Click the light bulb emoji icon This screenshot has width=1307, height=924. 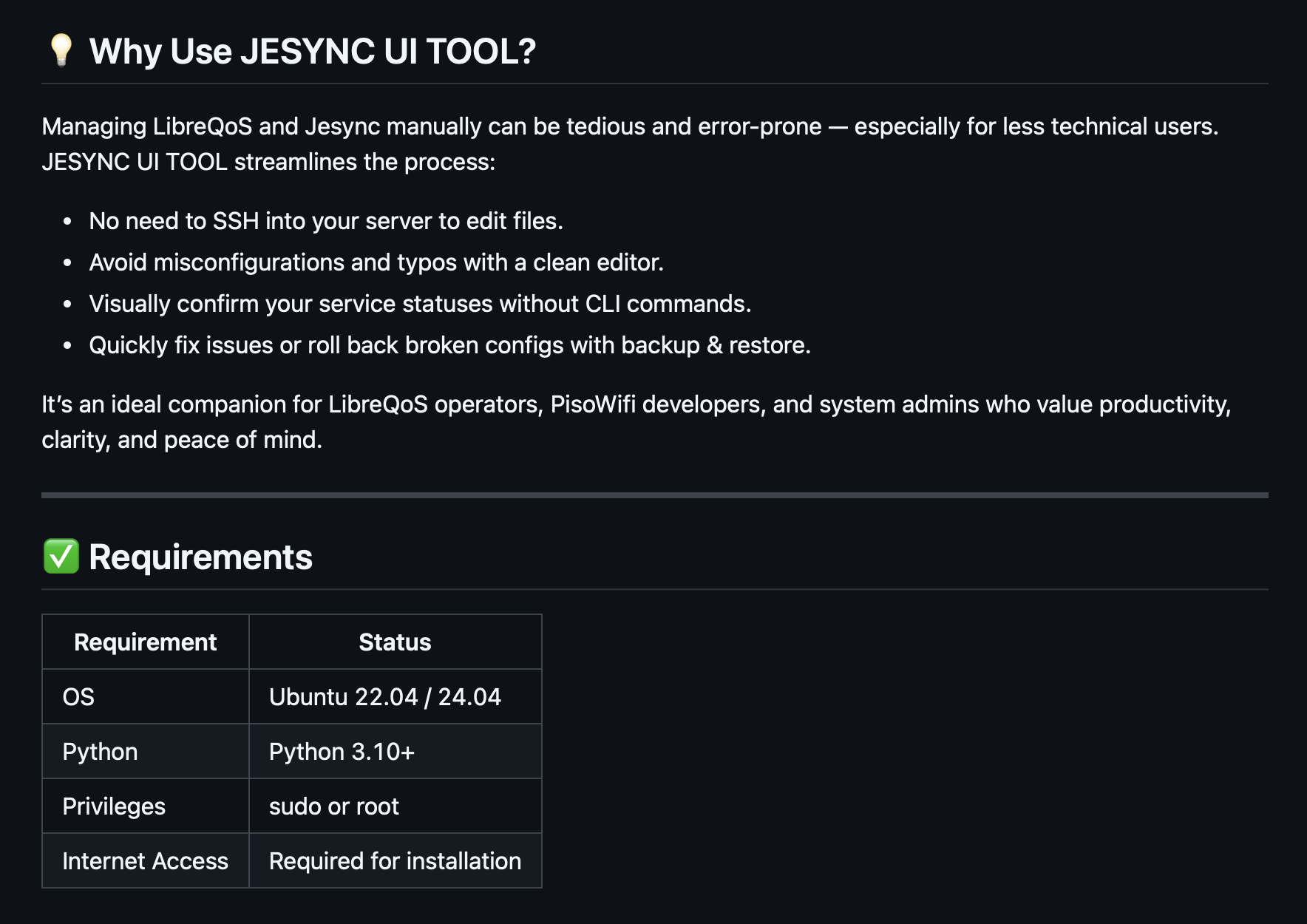61,50
